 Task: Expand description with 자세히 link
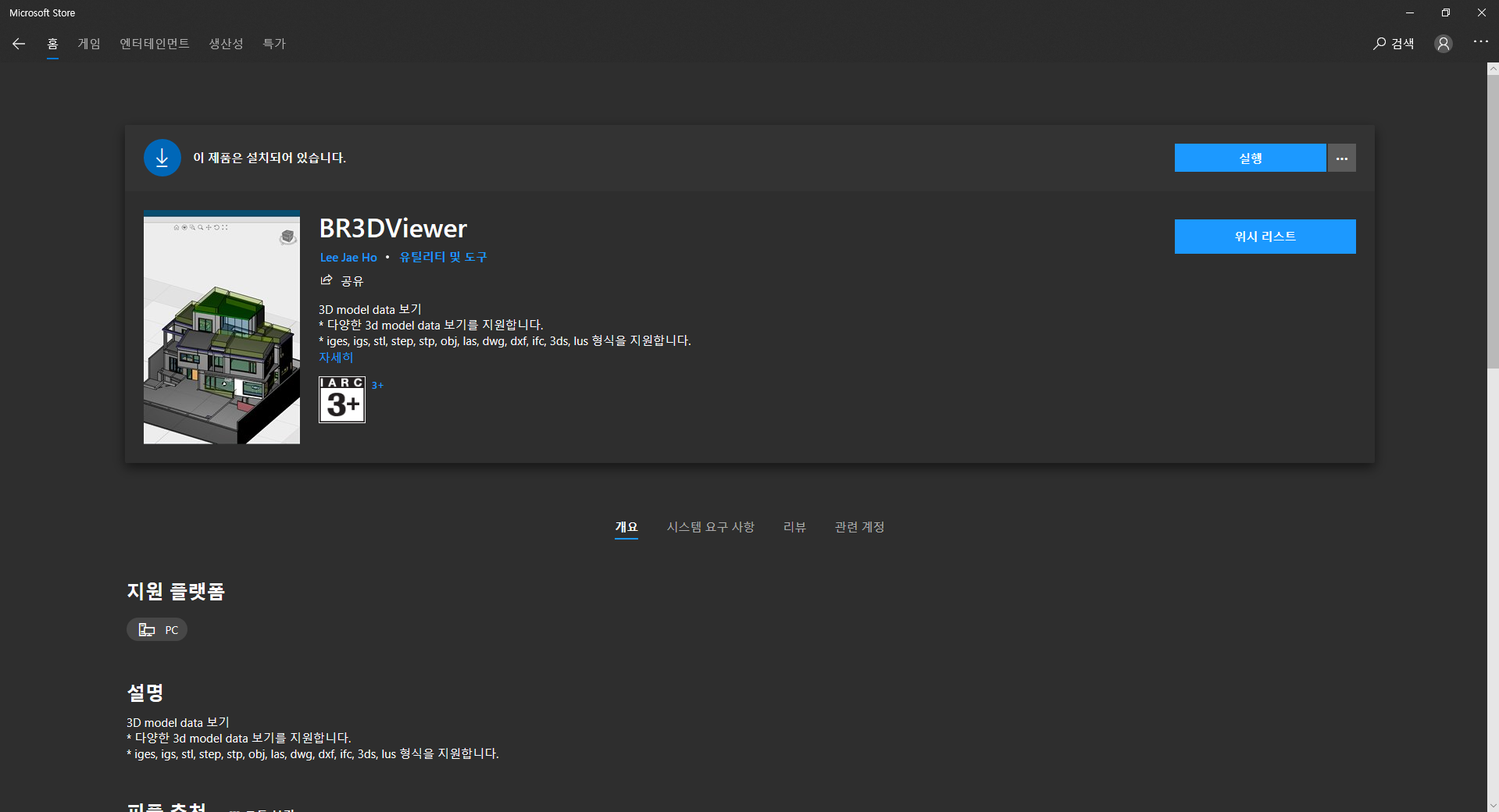[x=336, y=358]
